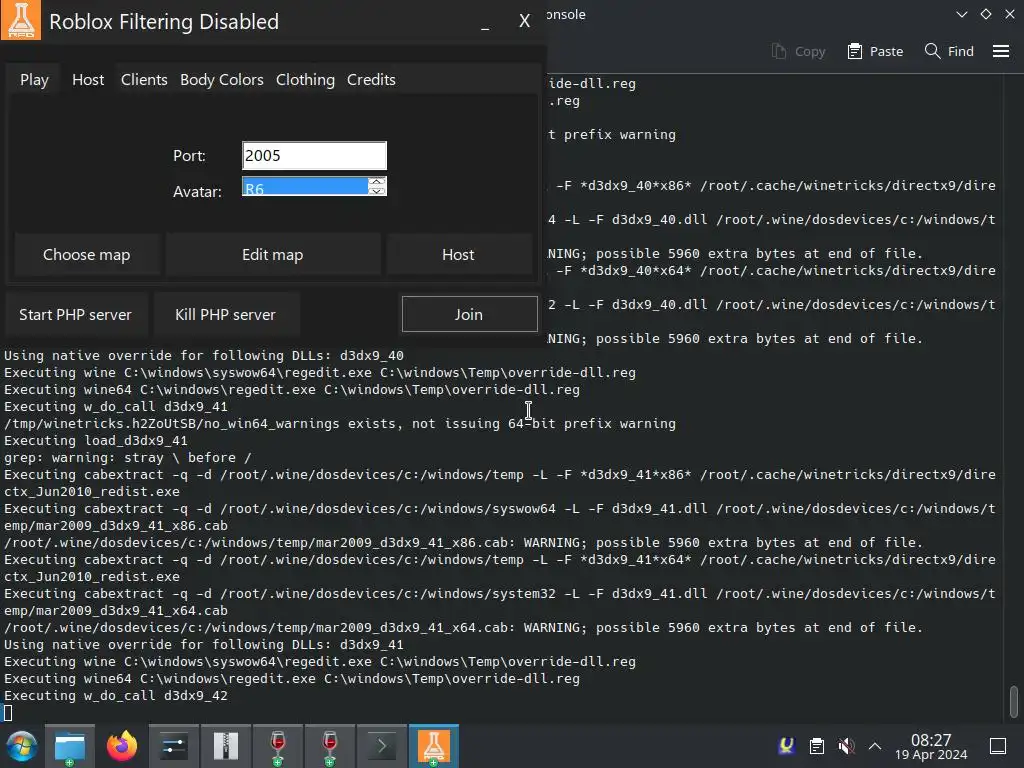Click the orange flask taskbar entry
The width and height of the screenshot is (1024, 768).
pyautogui.click(x=434, y=746)
